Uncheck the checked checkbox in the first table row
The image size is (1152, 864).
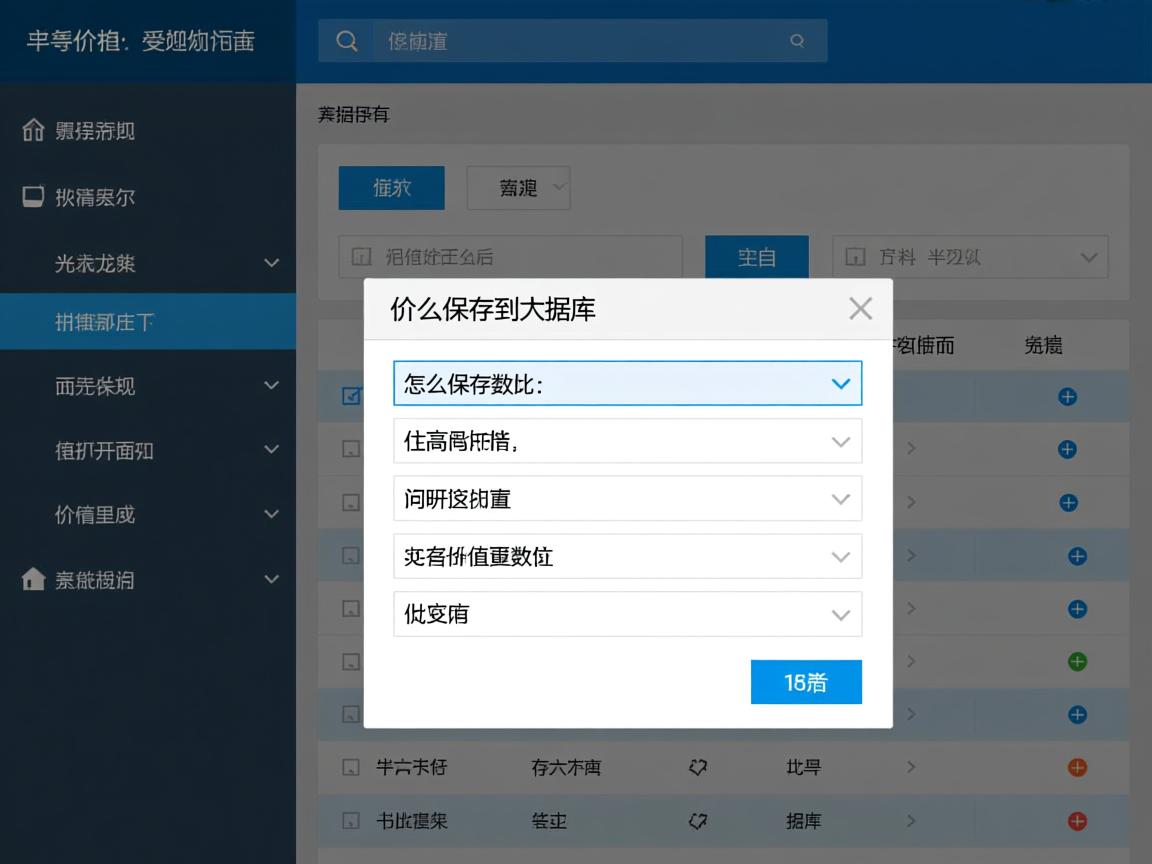click(351, 396)
